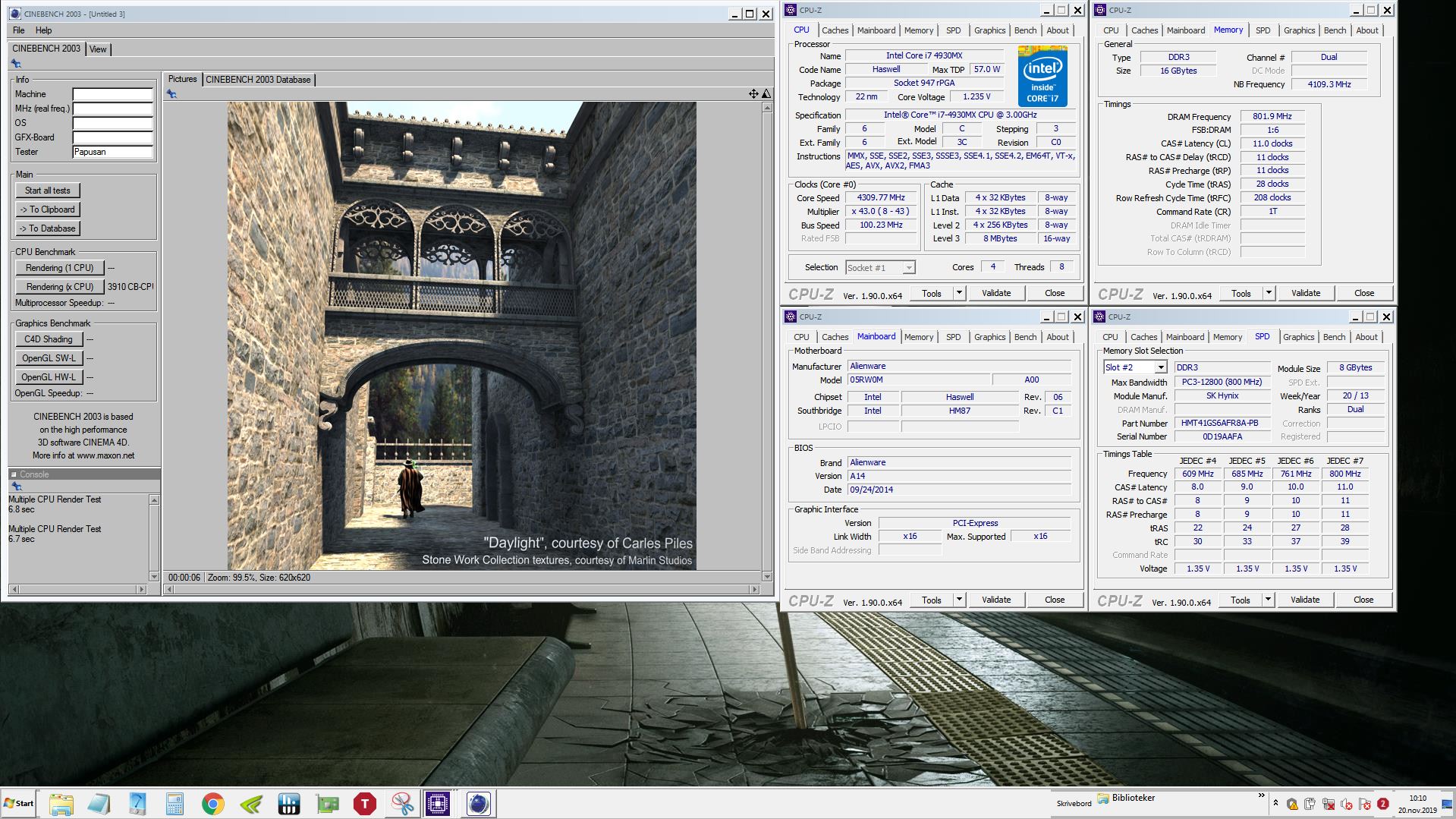Open the Graphics tab in SPD window

(1298, 337)
